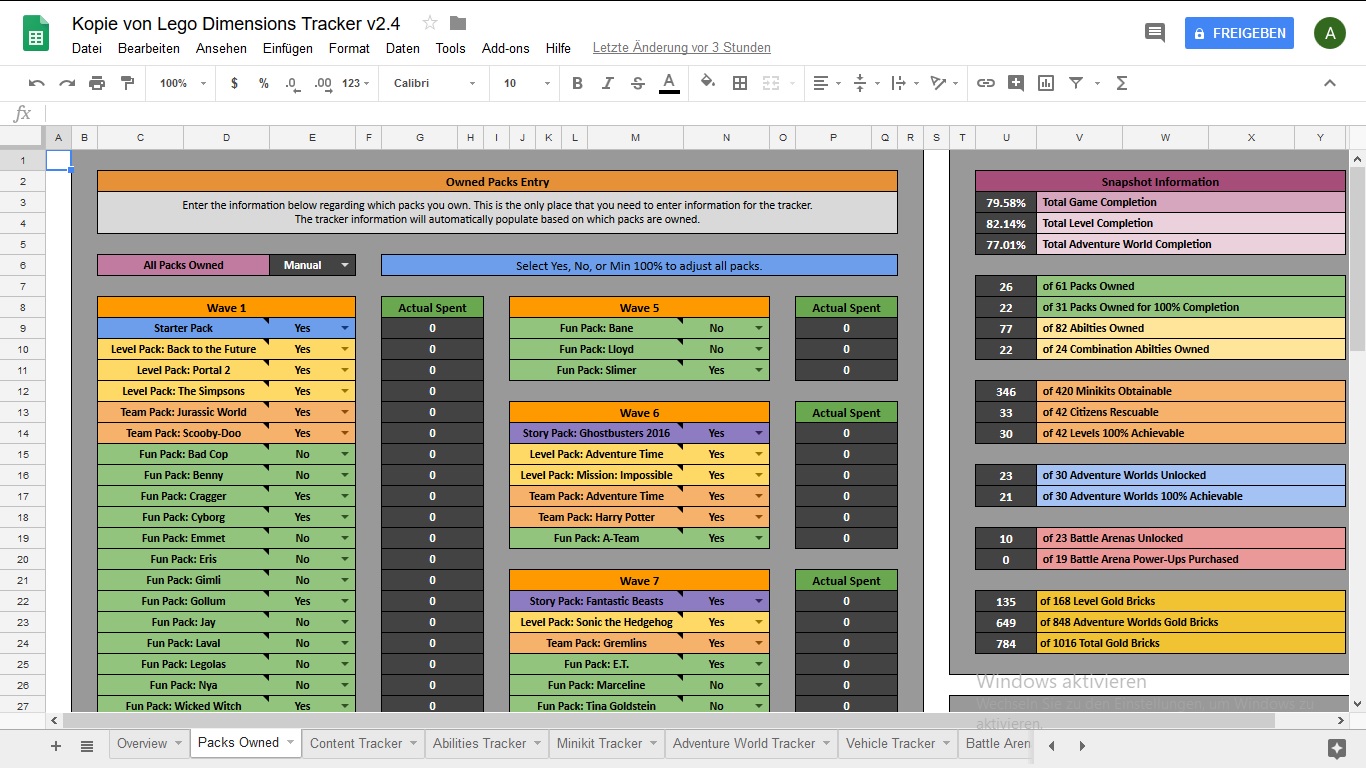Switch to the Minikit Tracker sheet tab

(607, 743)
